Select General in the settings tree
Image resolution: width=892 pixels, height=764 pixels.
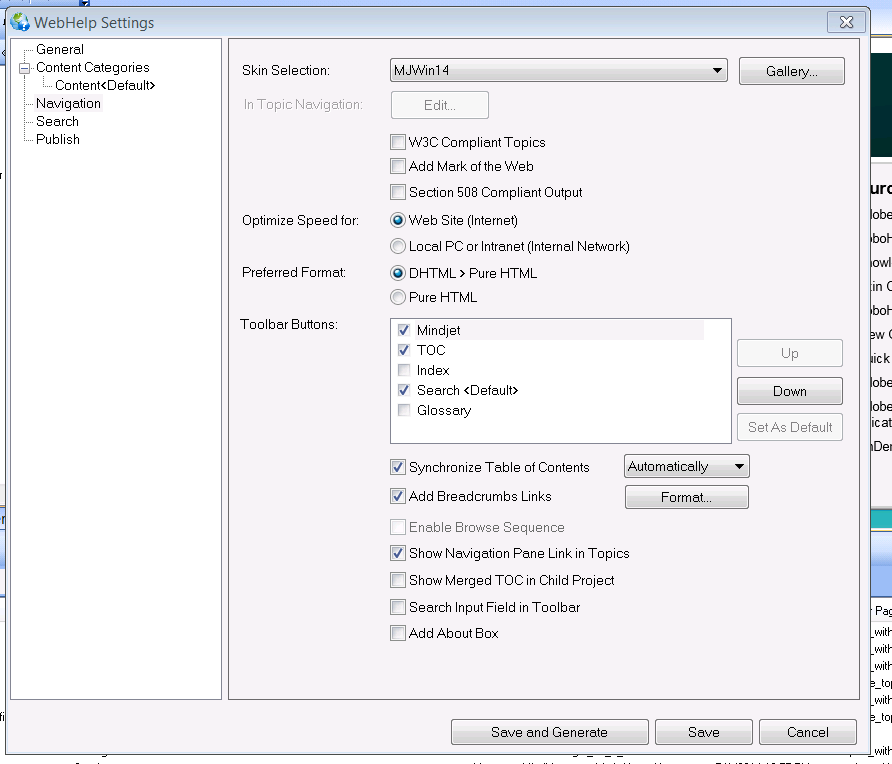[60, 49]
